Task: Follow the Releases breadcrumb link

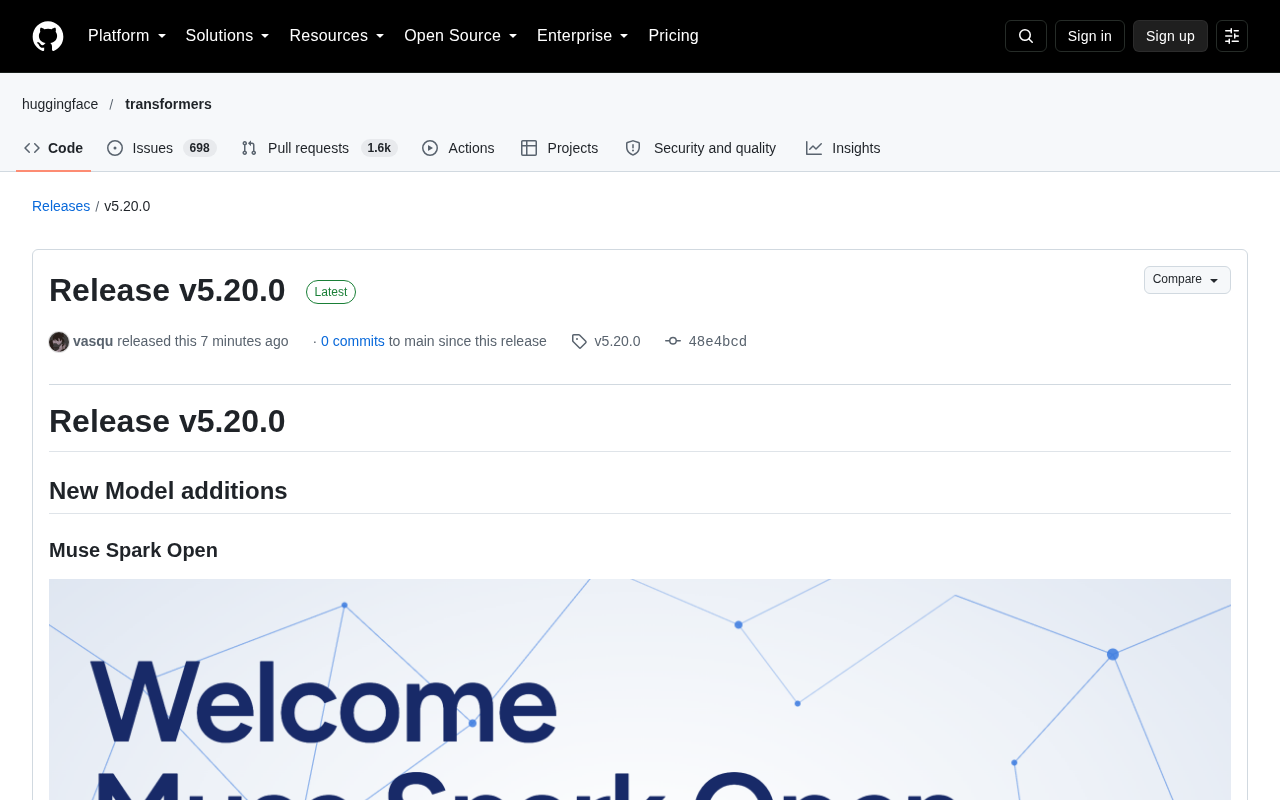Action: (x=61, y=206)
